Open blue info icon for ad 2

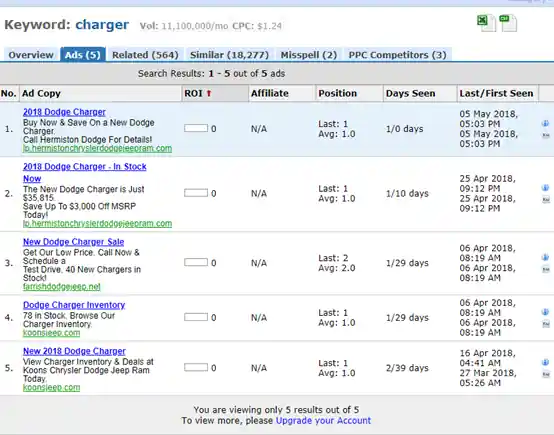point(546,188)
